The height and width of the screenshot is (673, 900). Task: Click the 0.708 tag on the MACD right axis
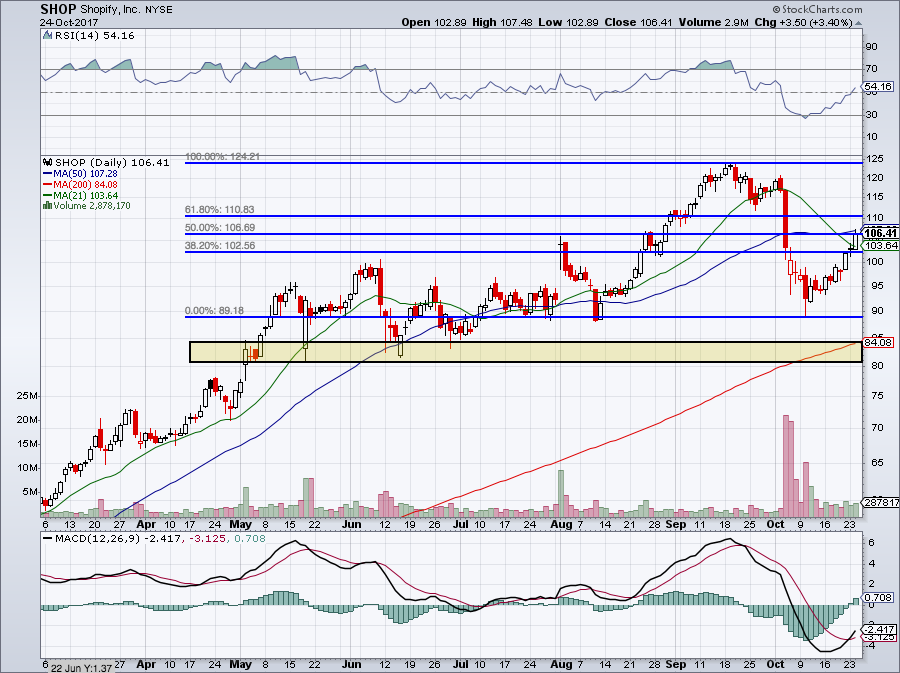[879, 597]
